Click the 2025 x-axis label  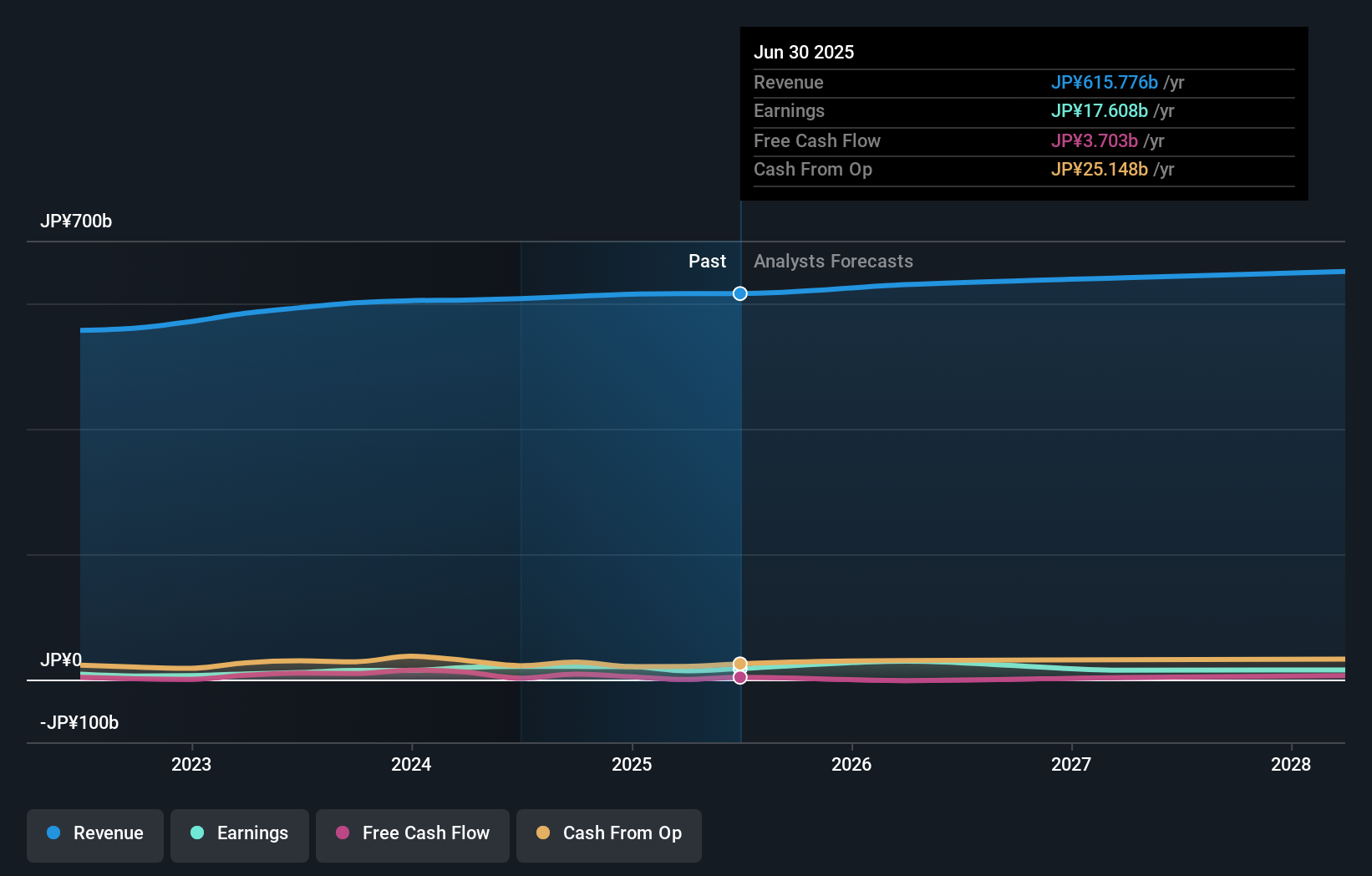coord(632,764)
